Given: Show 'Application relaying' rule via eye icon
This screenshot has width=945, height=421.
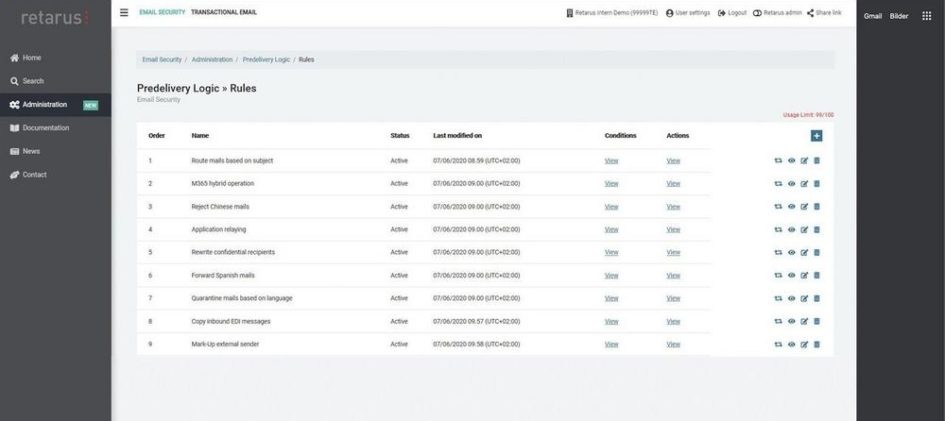Looking at the screenshot, I should pos(791,229).
